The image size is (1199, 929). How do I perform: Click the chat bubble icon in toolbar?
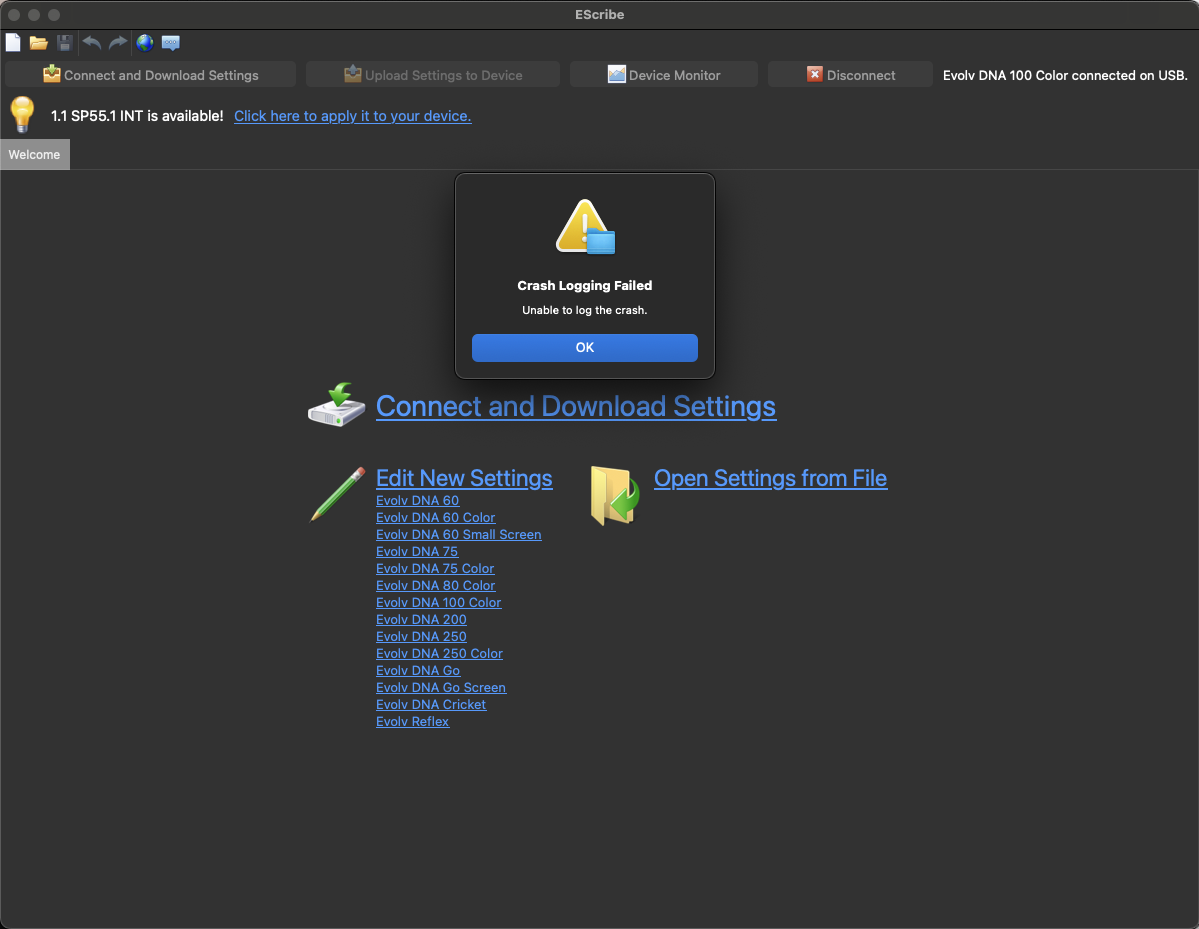[171, 43]
